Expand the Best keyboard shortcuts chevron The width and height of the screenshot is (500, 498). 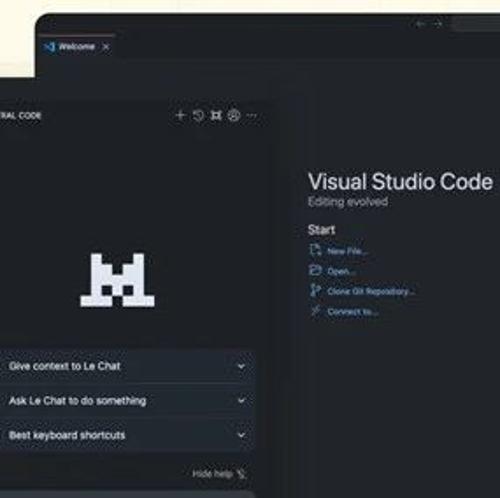(241, 435)
